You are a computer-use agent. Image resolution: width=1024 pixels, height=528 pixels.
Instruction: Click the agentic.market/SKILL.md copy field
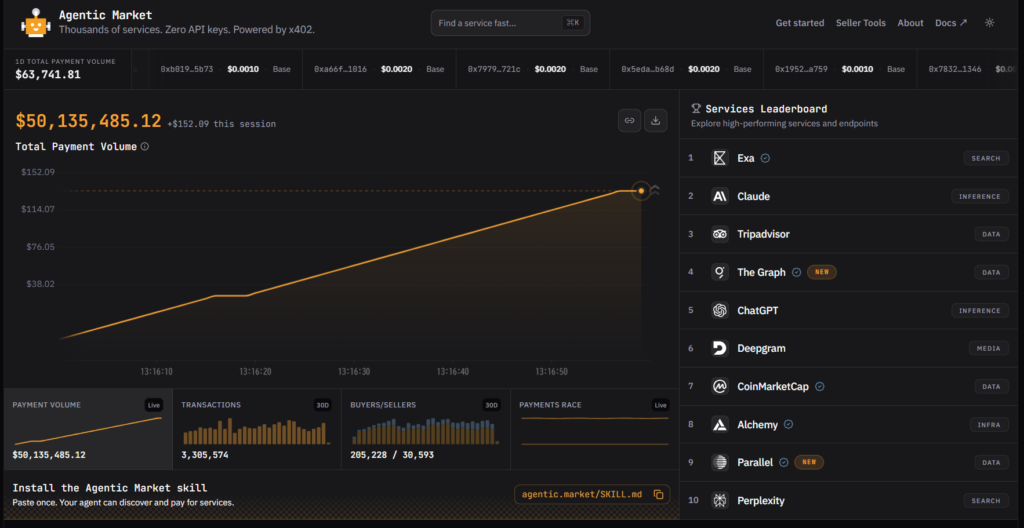pos(592,495)
